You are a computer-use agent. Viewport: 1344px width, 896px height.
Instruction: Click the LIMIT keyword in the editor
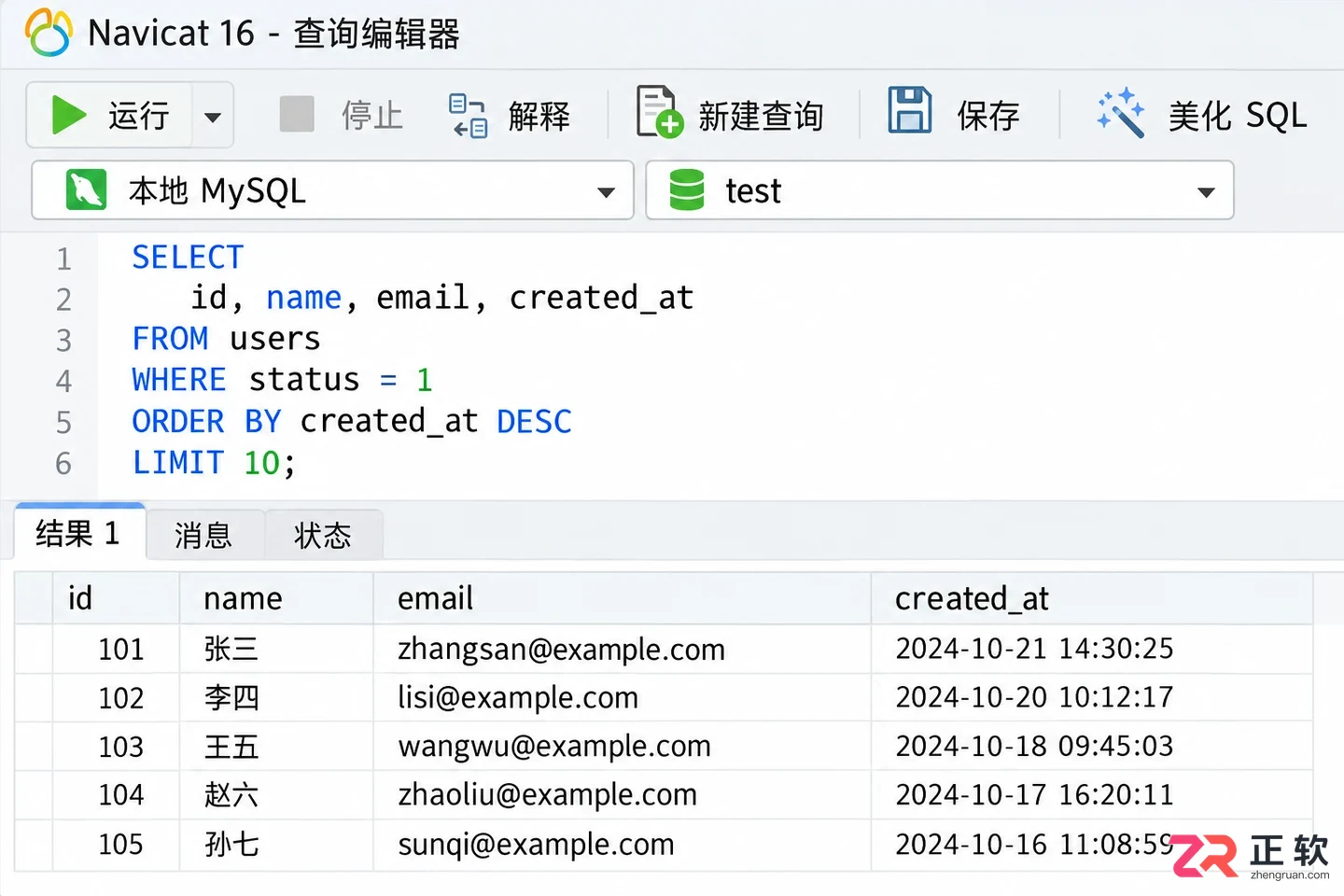coord(178,462)
